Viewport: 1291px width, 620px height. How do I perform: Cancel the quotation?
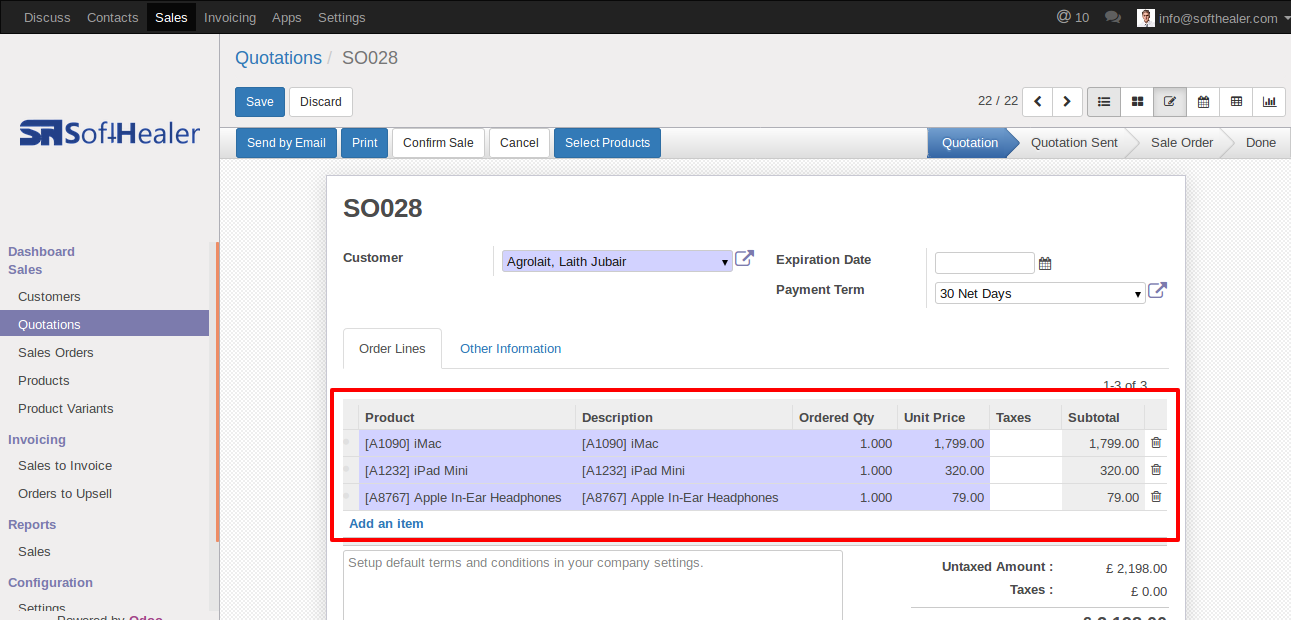click(519, 143)
